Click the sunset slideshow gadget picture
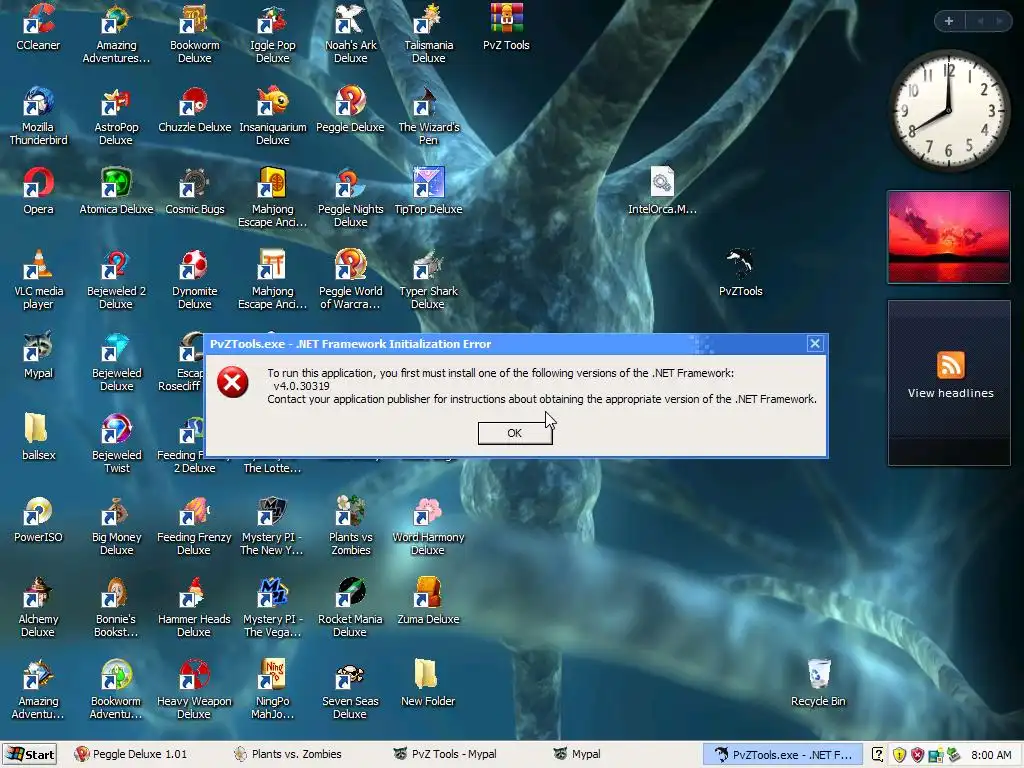Viewport: 1024px width, 768px height. [949, 236]
